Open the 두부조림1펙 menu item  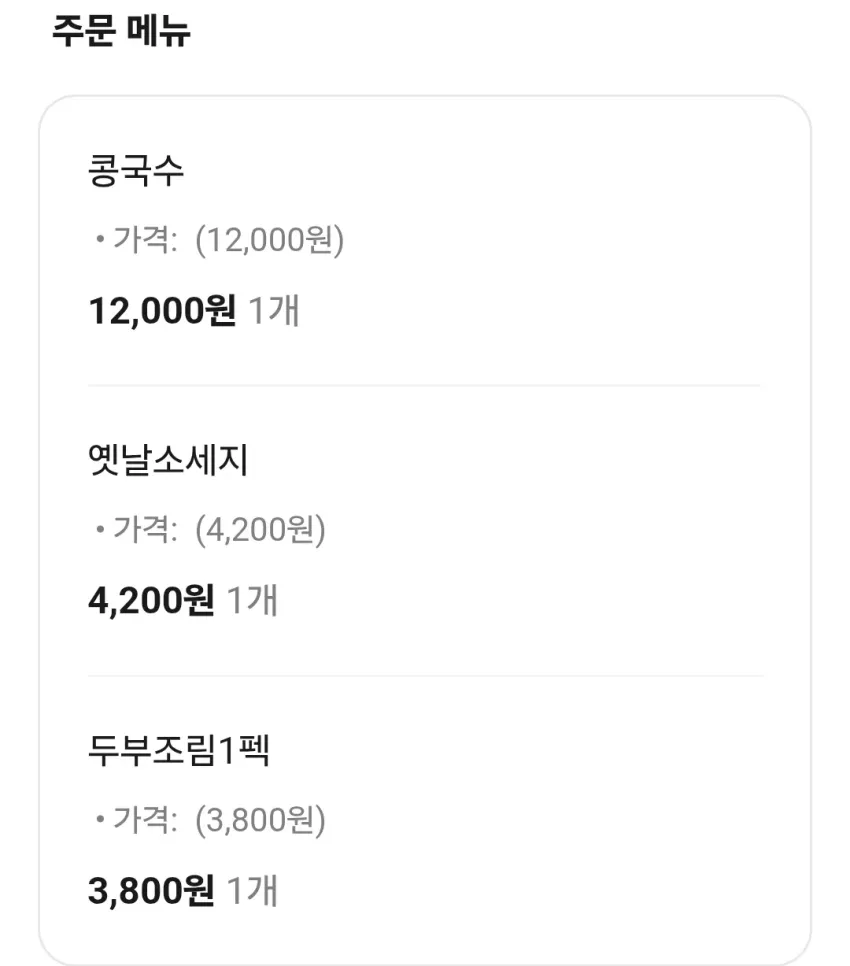(179, 750)
